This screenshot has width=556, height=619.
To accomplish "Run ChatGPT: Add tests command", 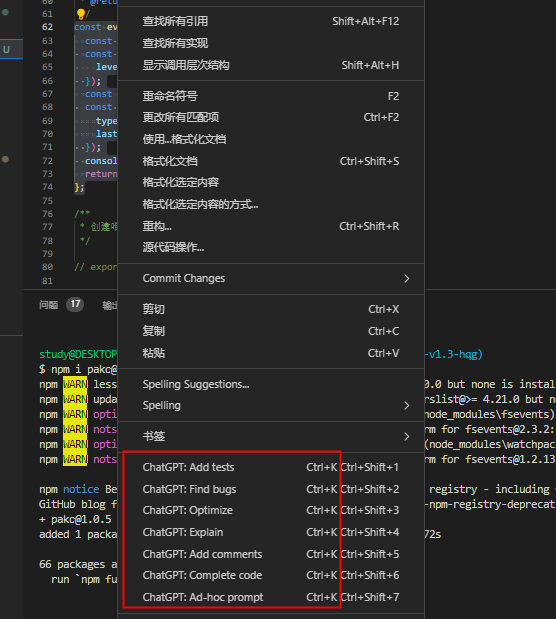I will pyautogui.click(x=271, y=467).
